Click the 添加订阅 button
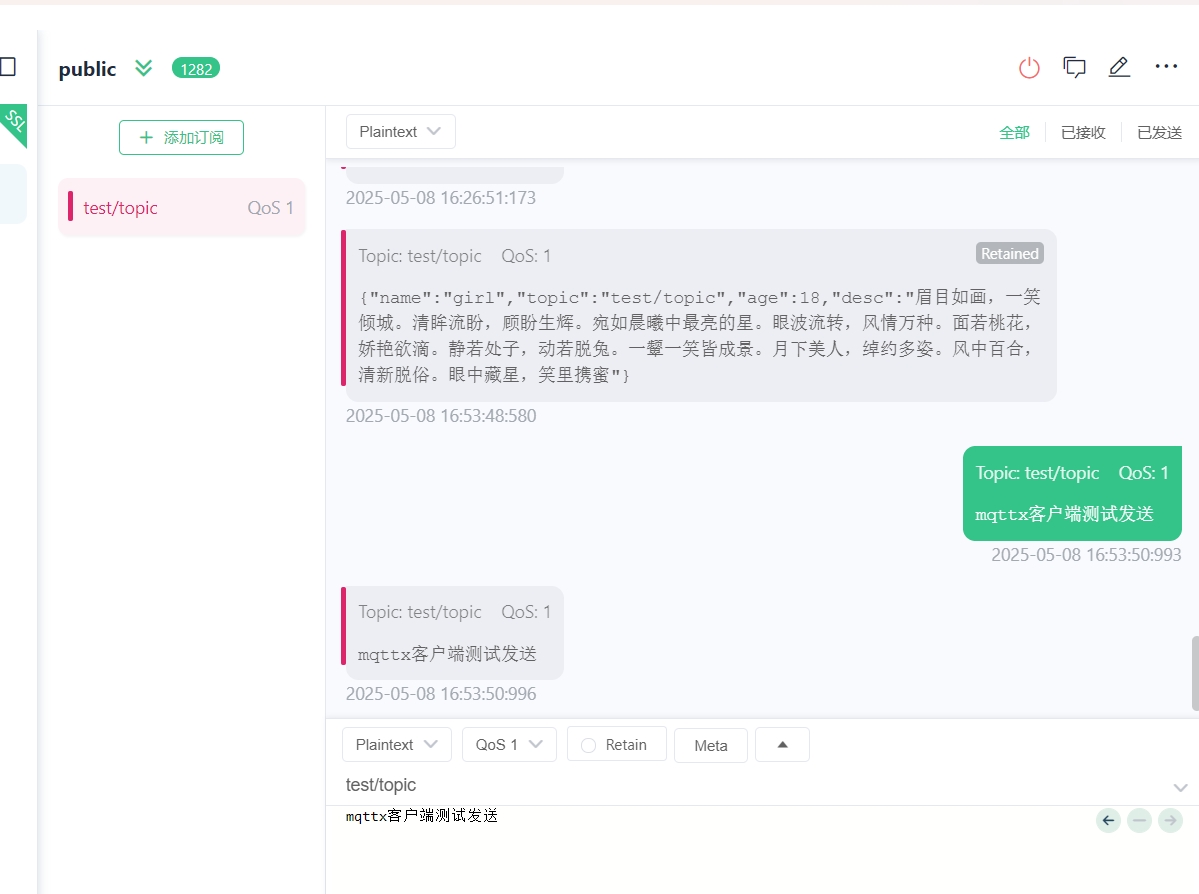This screenshot has height=894, width=1199. coord(181,138)
